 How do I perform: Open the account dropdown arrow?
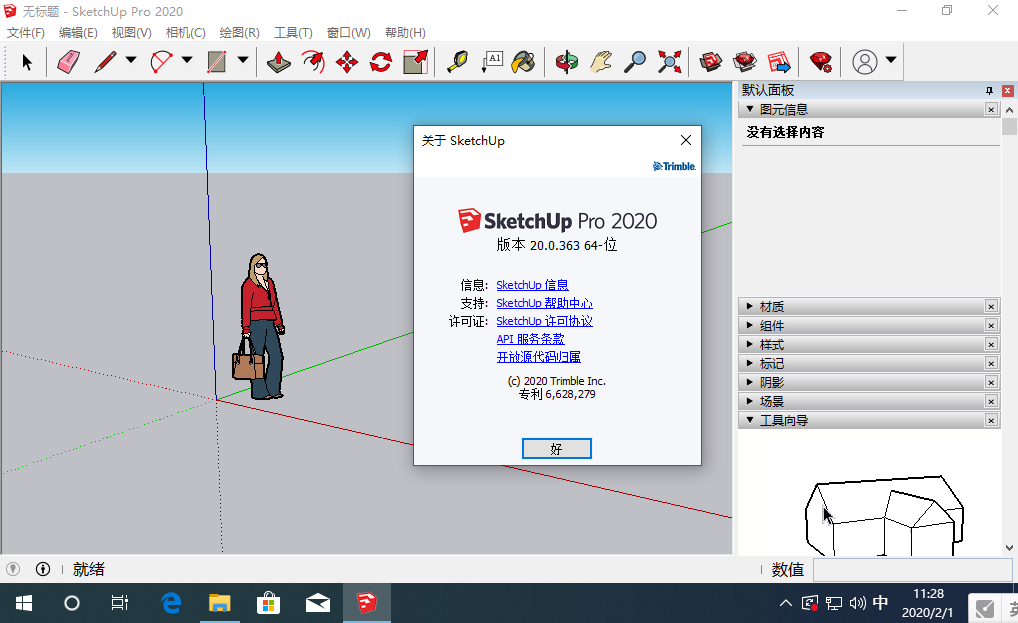click(891, 60)
